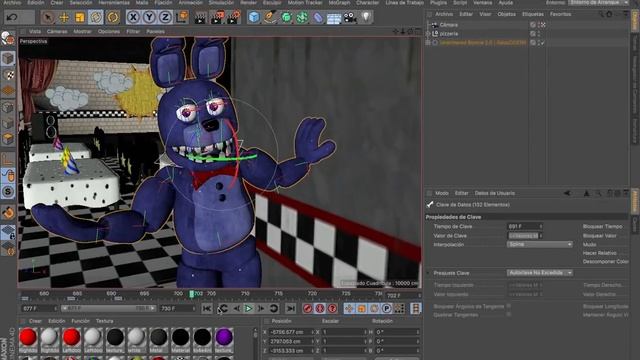
Task: Open Render Settings gear clapperboard
Action: click(233, 17)
